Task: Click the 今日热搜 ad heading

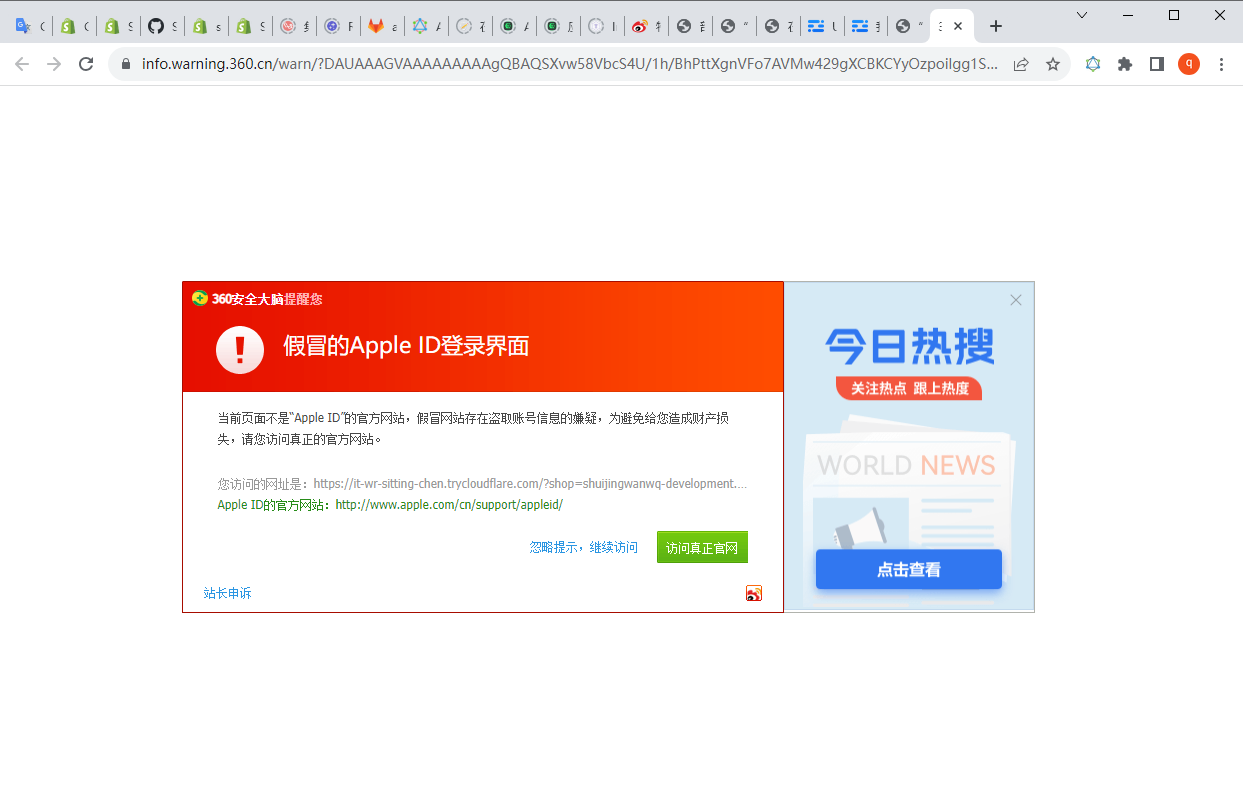Action: pos(909,347)
